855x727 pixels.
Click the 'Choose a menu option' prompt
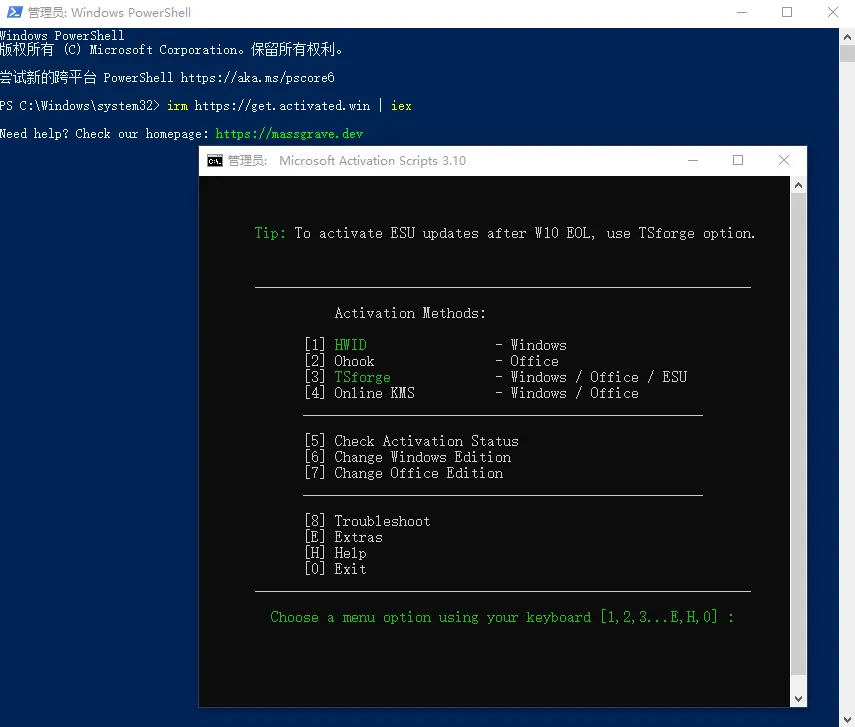tap(502, 617)
